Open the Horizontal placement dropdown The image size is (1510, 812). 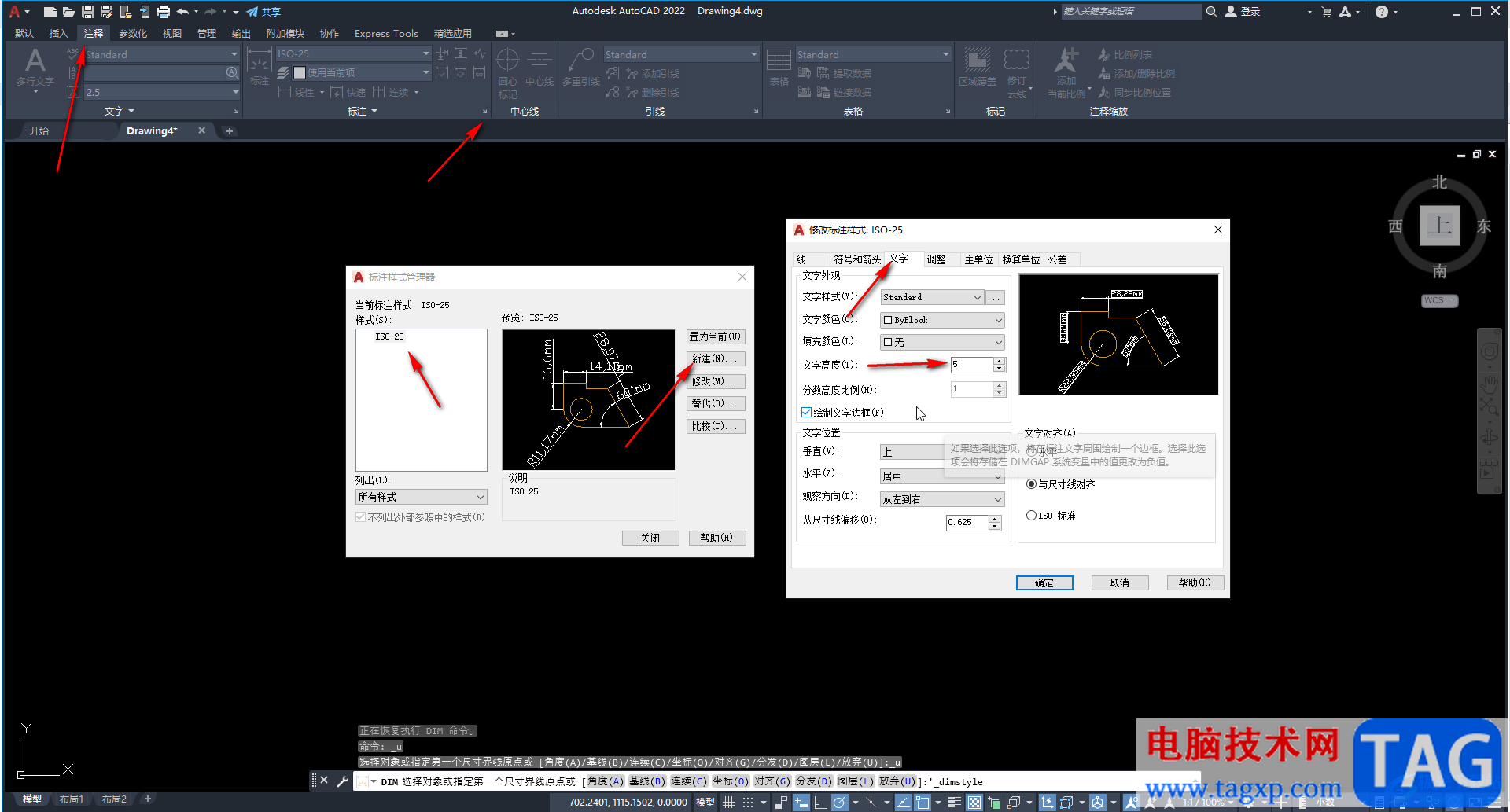(942, 476)
